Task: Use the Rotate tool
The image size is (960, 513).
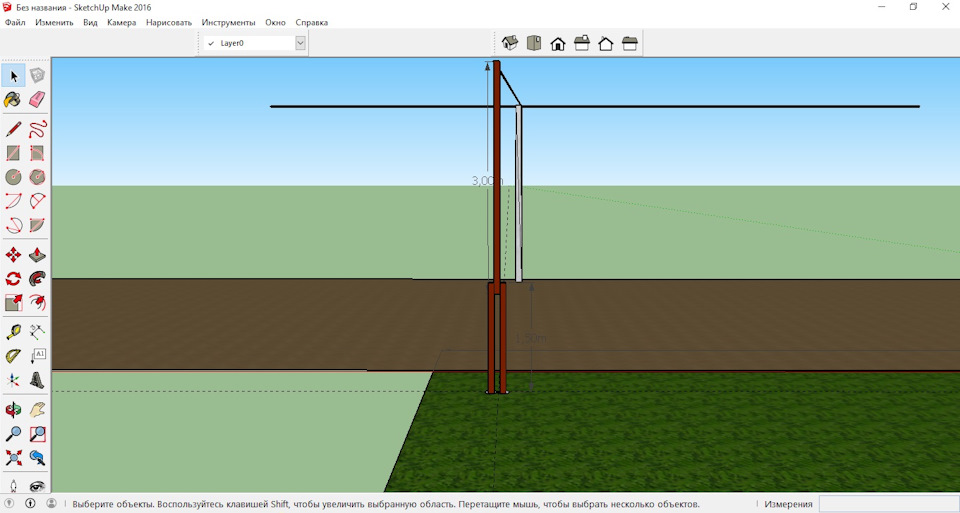Action: (x=13, y=279)
